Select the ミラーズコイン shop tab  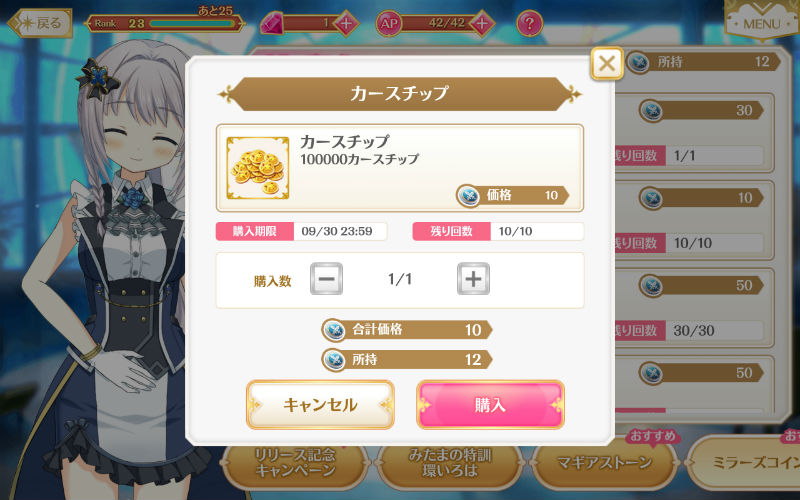pyautogui.click(x=744, y=463)
